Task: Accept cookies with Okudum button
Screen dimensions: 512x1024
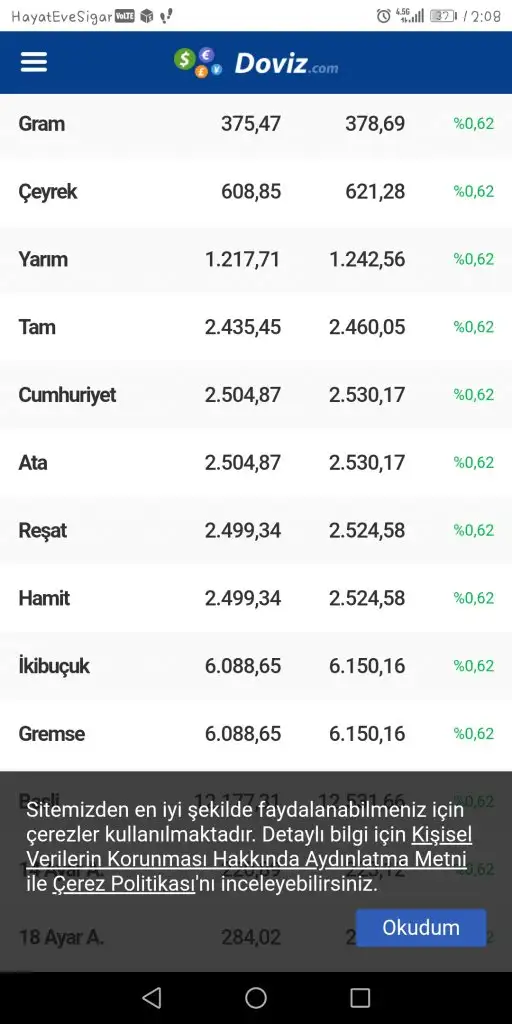Action: click(x=421, y=927)
